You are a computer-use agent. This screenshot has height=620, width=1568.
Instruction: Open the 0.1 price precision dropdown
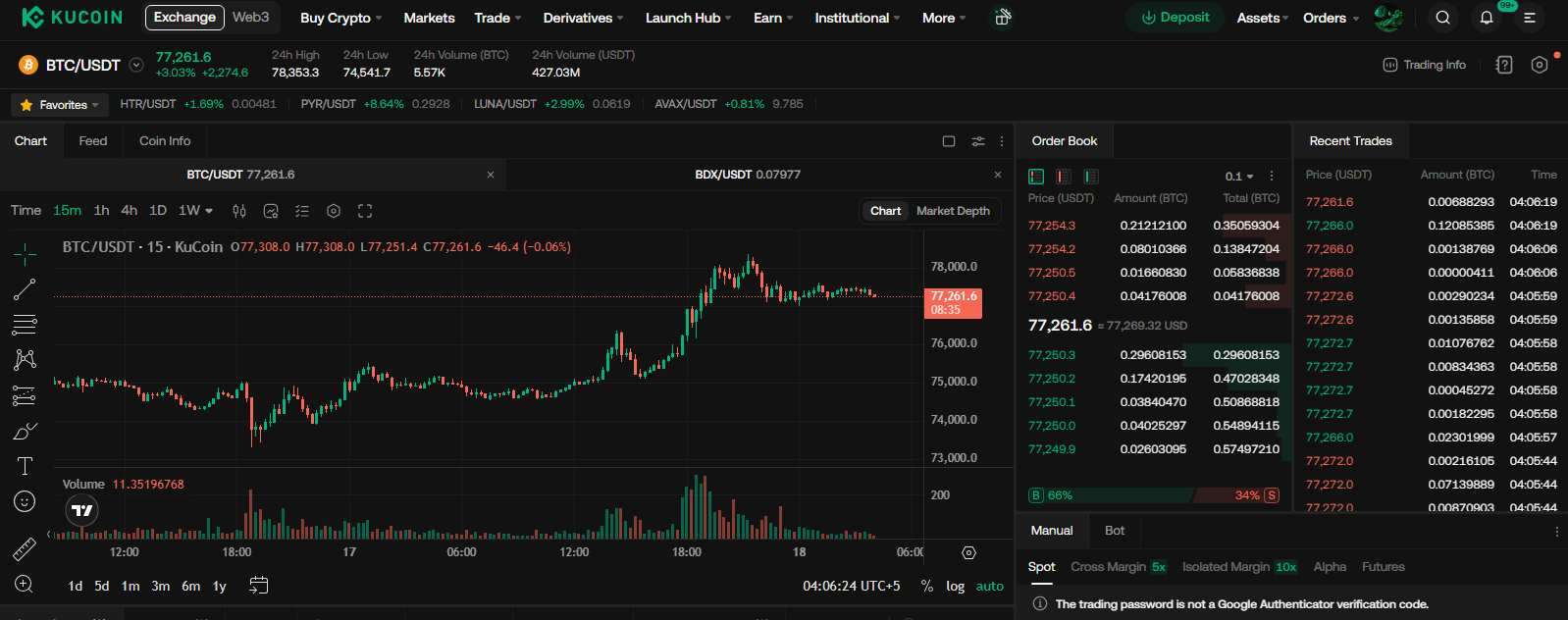click(1239, 177)
